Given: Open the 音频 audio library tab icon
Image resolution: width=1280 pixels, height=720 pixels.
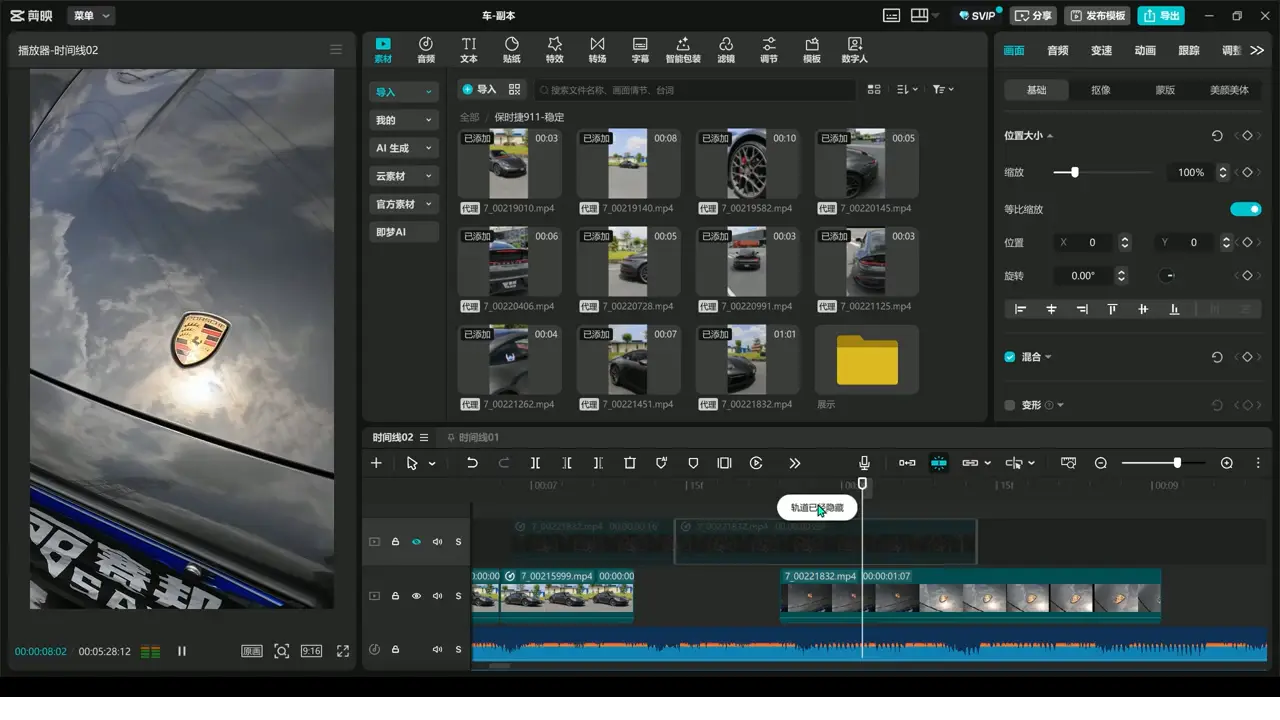Looking at the screenshot, I should [426, 50].
